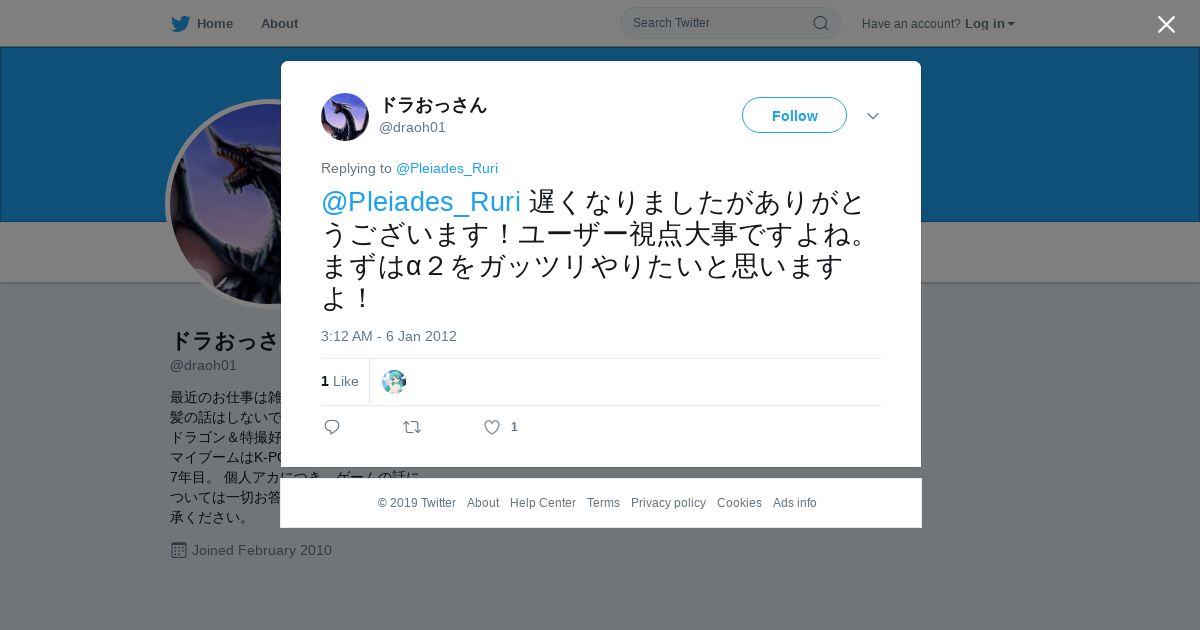
Task: View the 1 Like count
Action: 340,381
